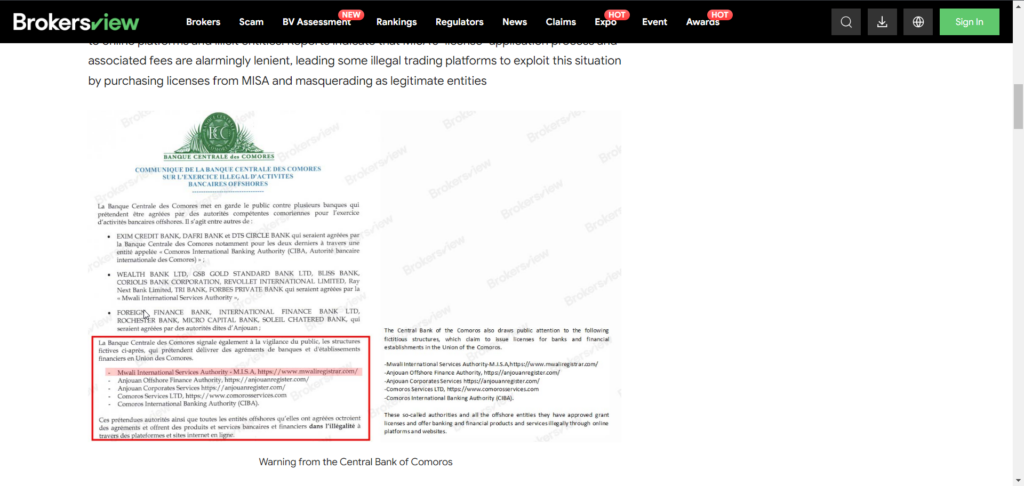Click the page vertical scrollbar thumb

point(1018,106)
